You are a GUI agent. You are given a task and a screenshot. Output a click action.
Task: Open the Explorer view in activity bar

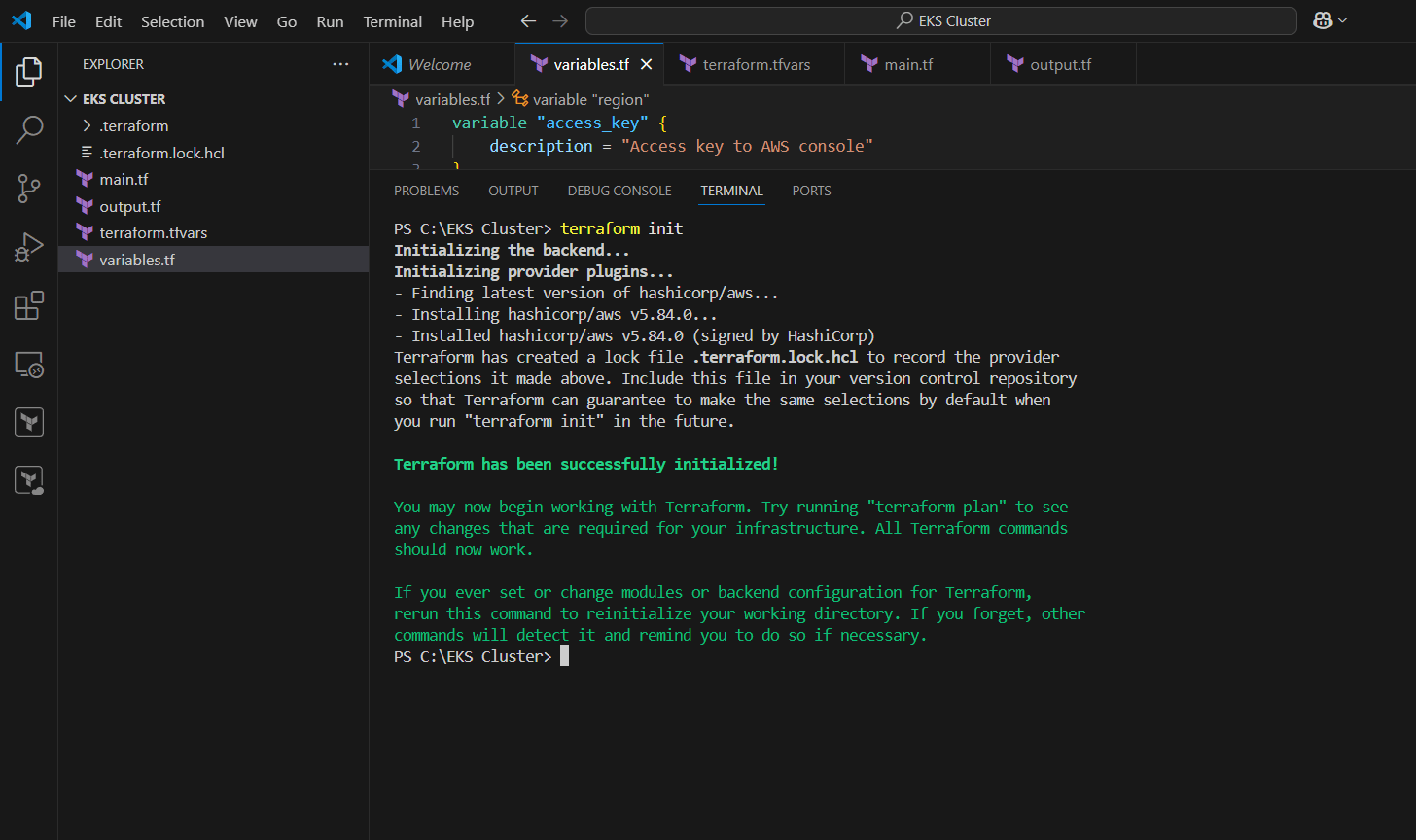coord(29,71)
